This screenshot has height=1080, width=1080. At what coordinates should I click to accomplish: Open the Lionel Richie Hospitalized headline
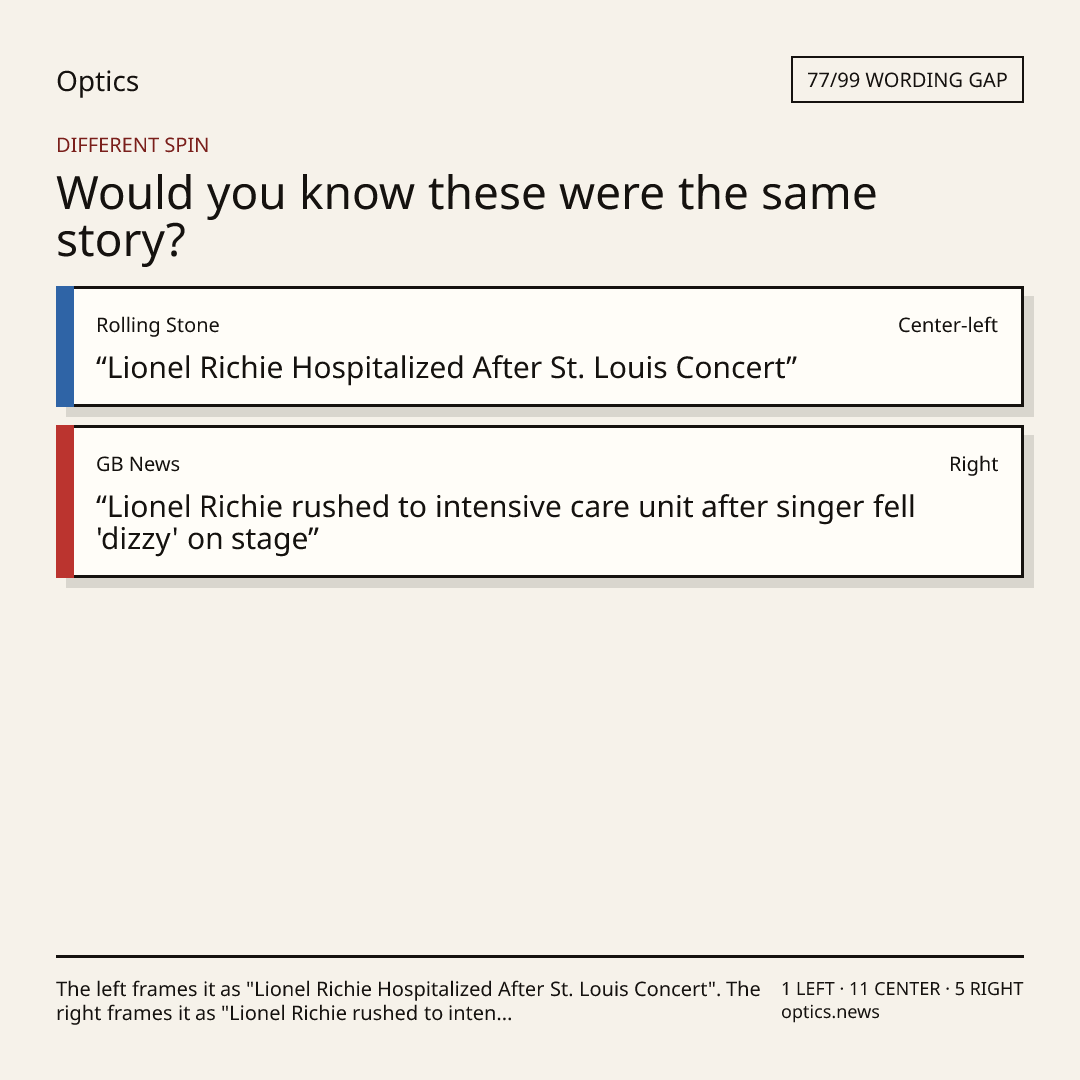tap(446, 368)
